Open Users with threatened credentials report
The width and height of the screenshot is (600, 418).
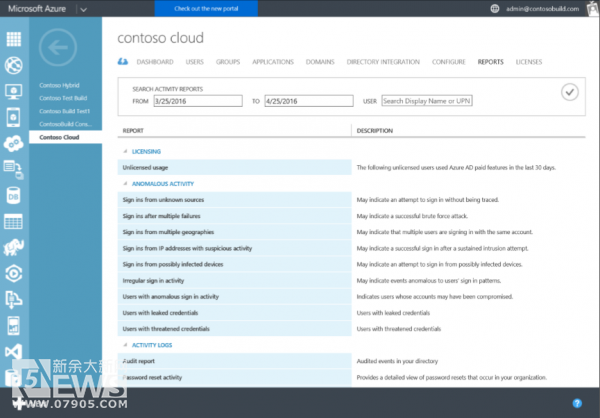click(234, 329)
